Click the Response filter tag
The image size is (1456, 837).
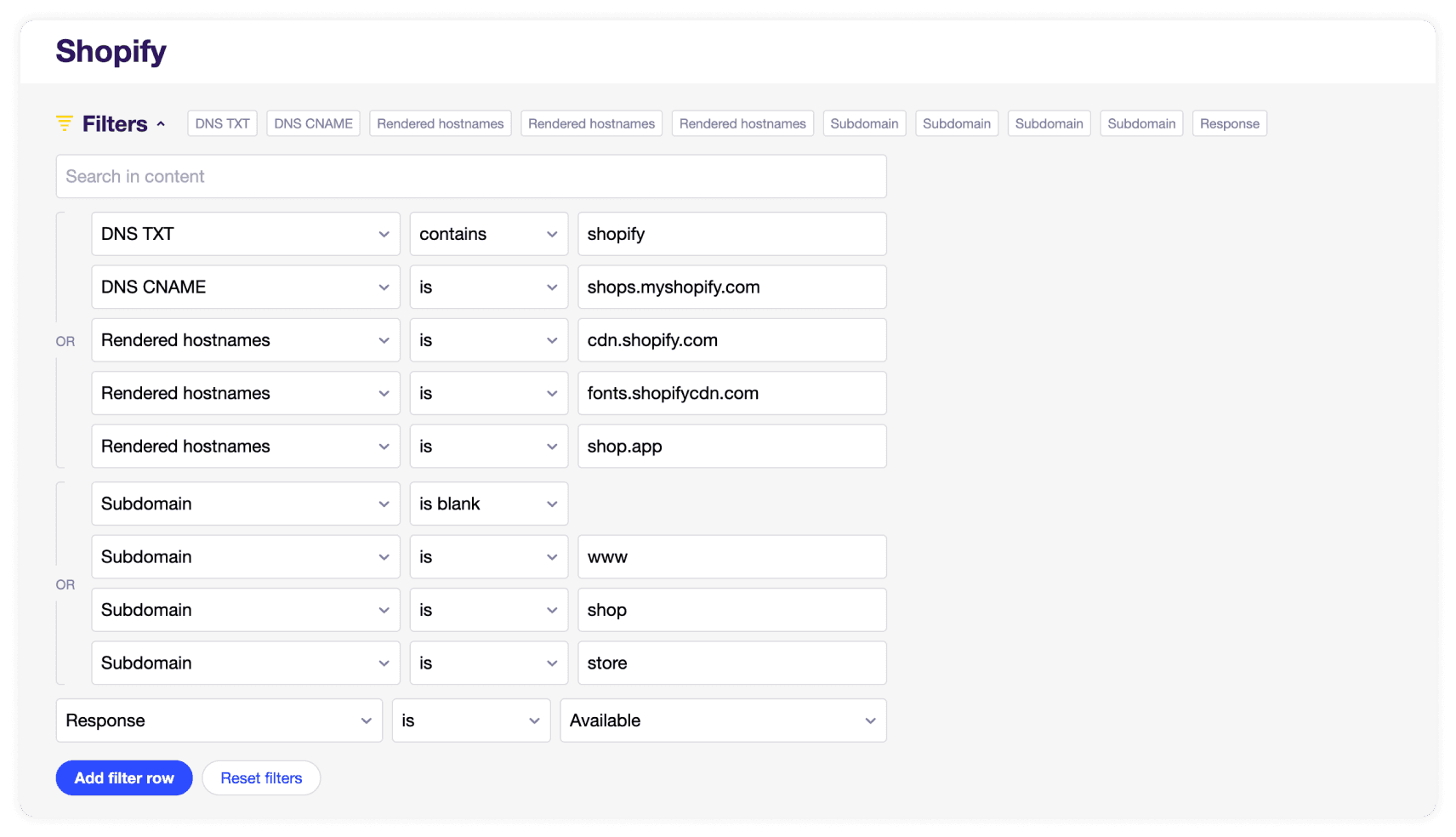[x=1229, y=123]
